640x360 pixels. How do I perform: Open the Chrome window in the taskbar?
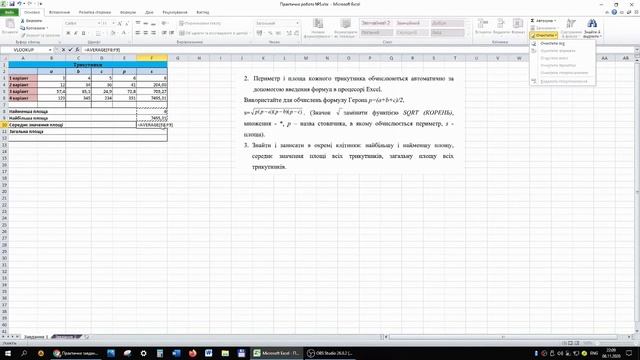coord(76,353)
